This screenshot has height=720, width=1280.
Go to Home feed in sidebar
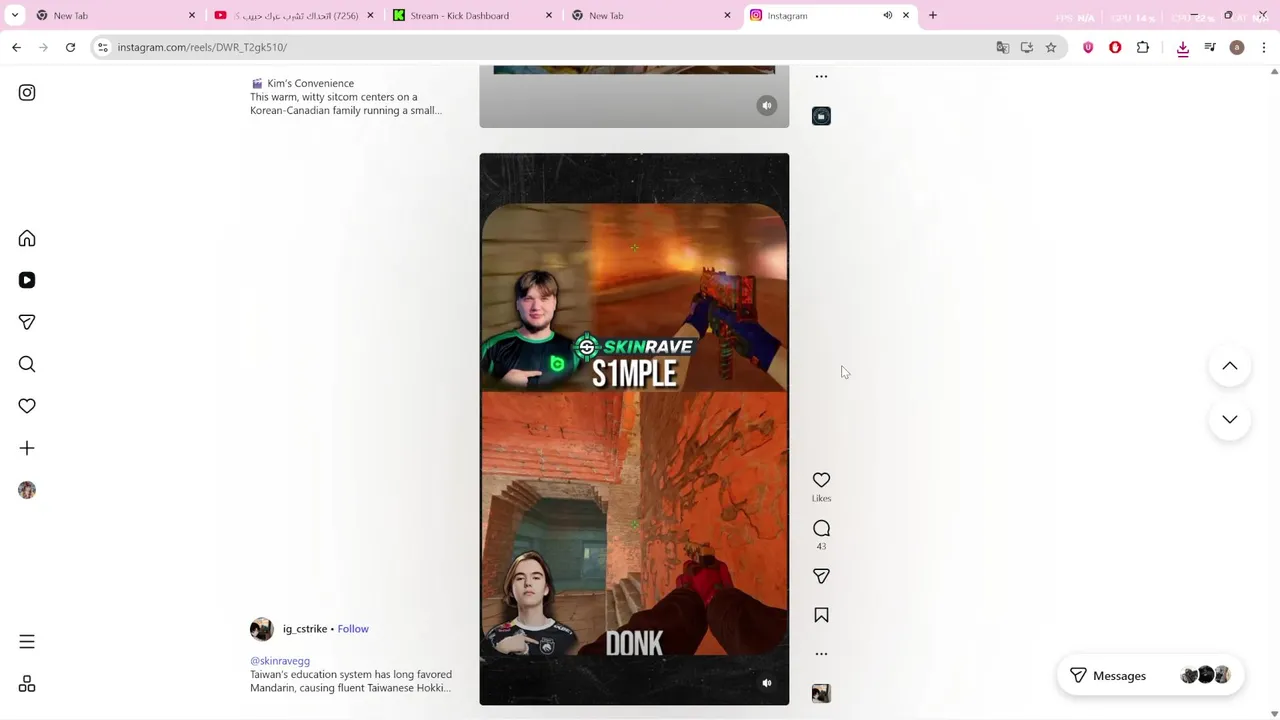[27, 239]
